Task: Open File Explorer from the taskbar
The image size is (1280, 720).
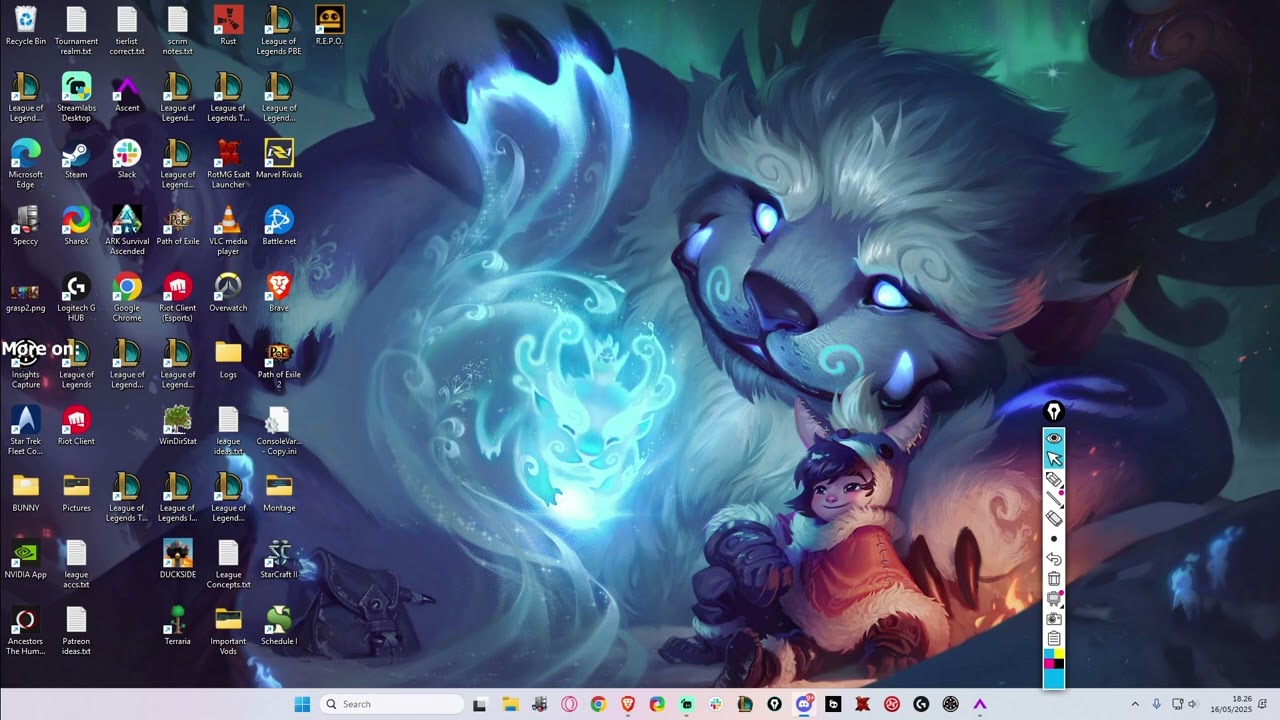Action: click(x=509, y=704)
